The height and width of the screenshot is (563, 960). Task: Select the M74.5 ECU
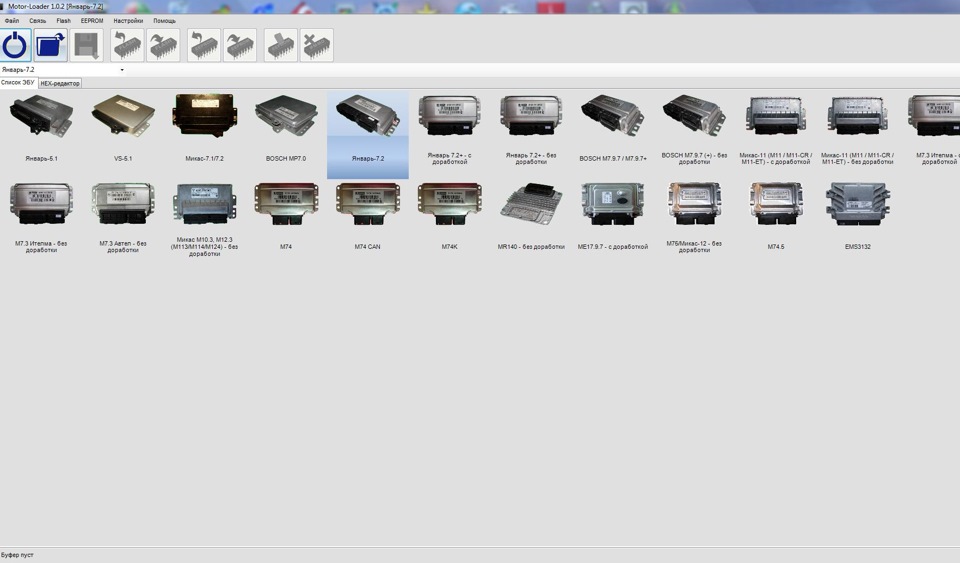(776, 216)
